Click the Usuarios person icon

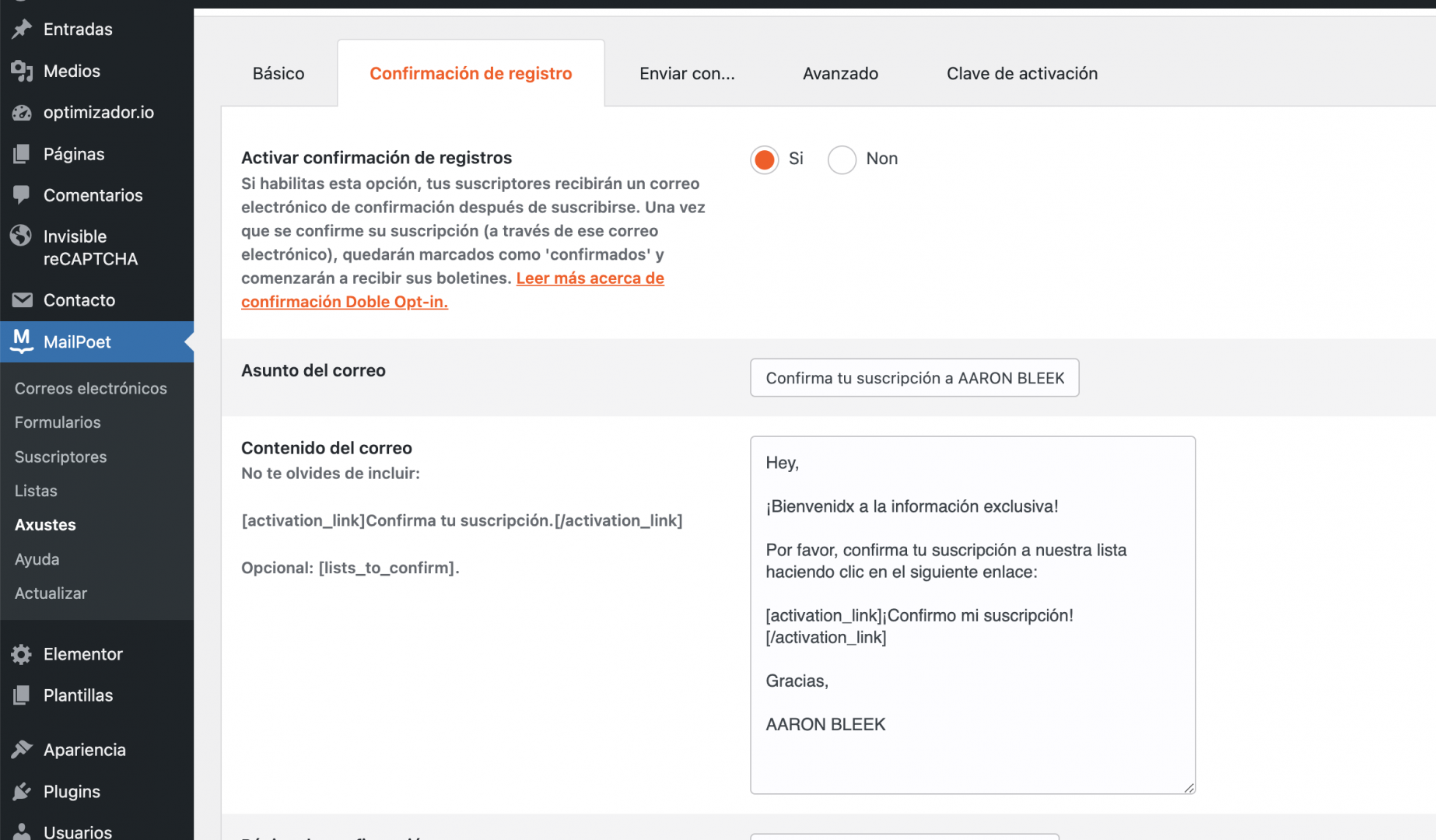click(22, 831)
